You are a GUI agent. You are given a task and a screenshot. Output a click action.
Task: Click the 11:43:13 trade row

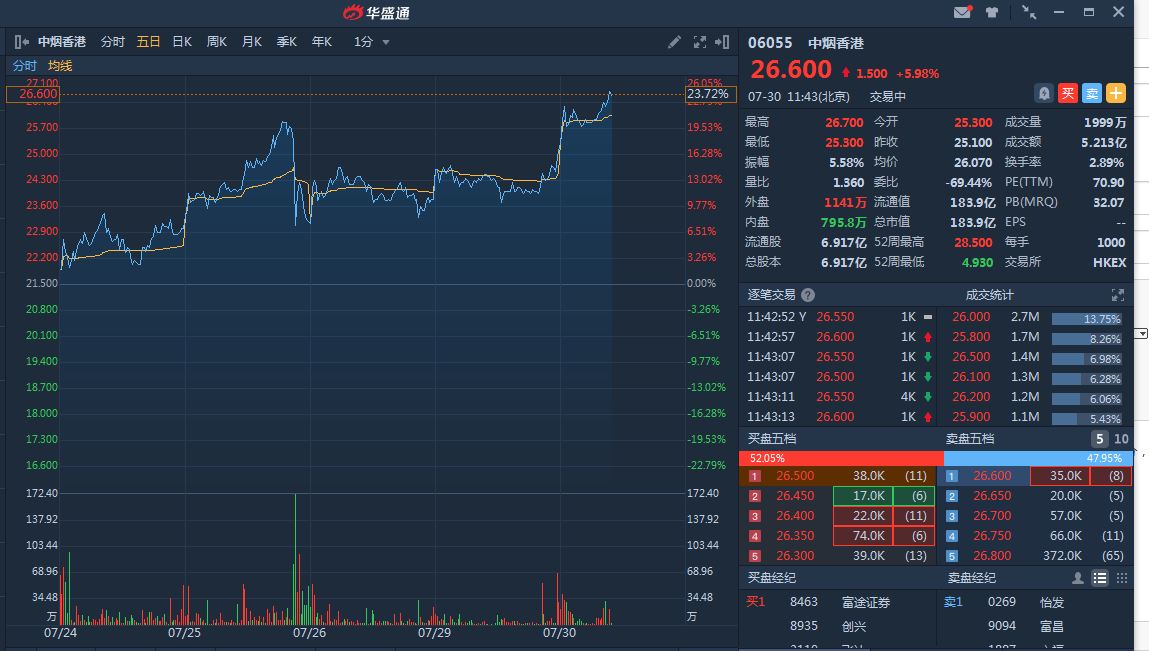click(840, 416)
